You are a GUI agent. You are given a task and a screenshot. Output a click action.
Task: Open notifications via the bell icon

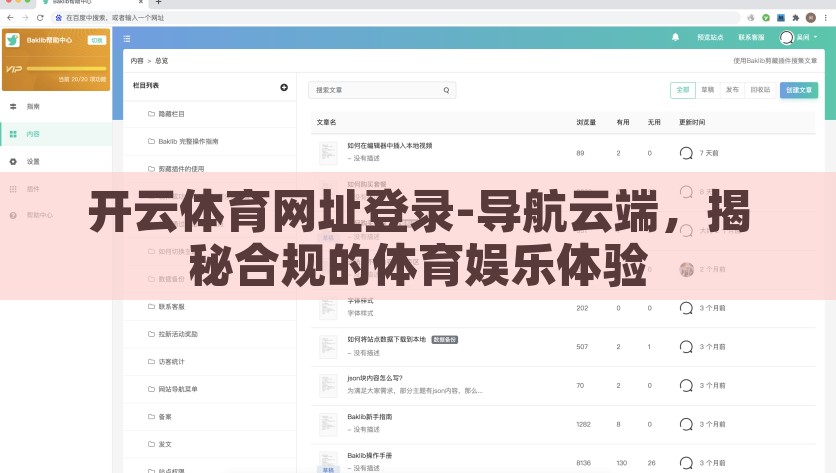coord(676,37)
